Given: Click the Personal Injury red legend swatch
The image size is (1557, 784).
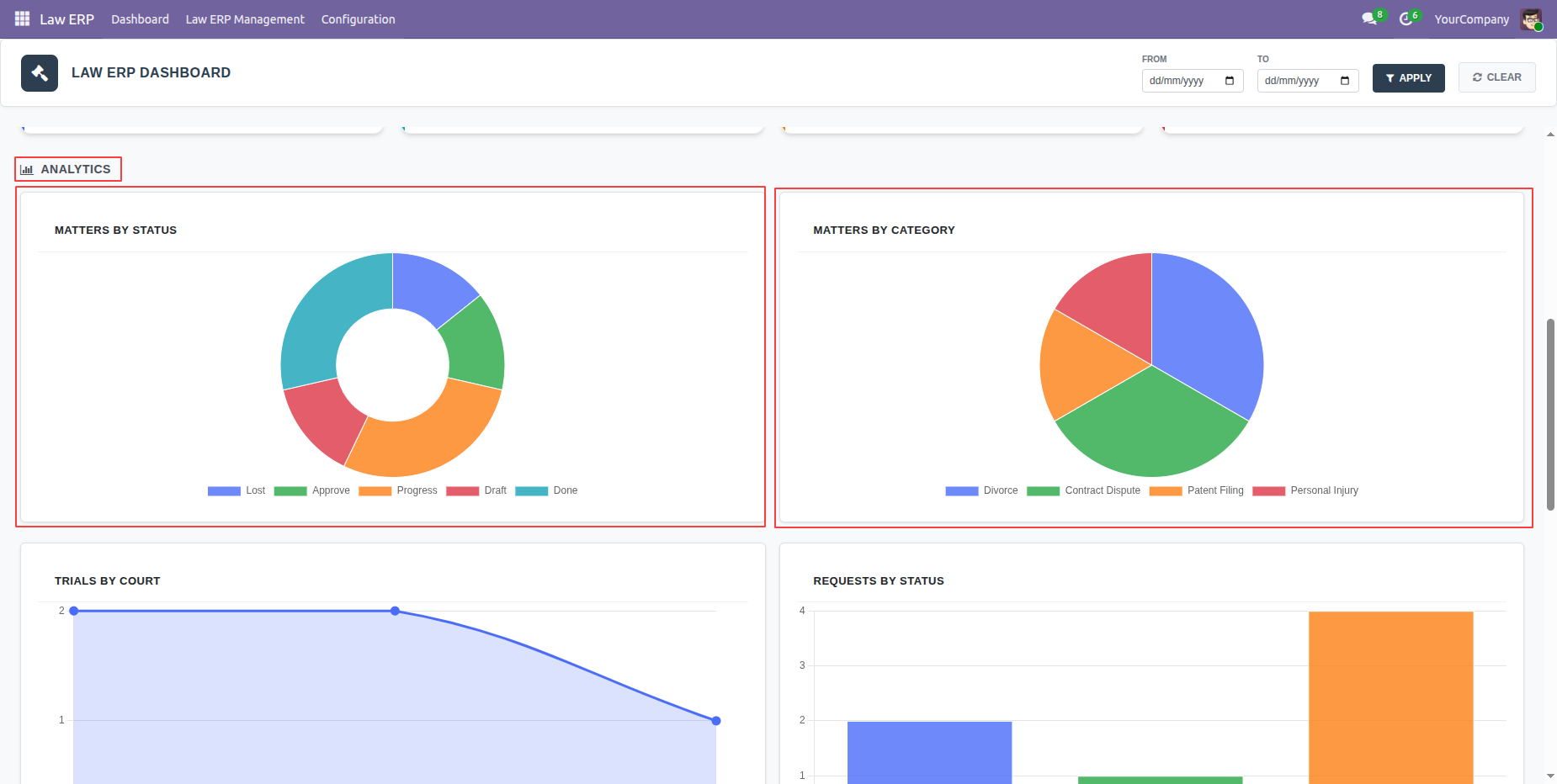Looking at the screenshot, I should click(x=1268, y=491).
